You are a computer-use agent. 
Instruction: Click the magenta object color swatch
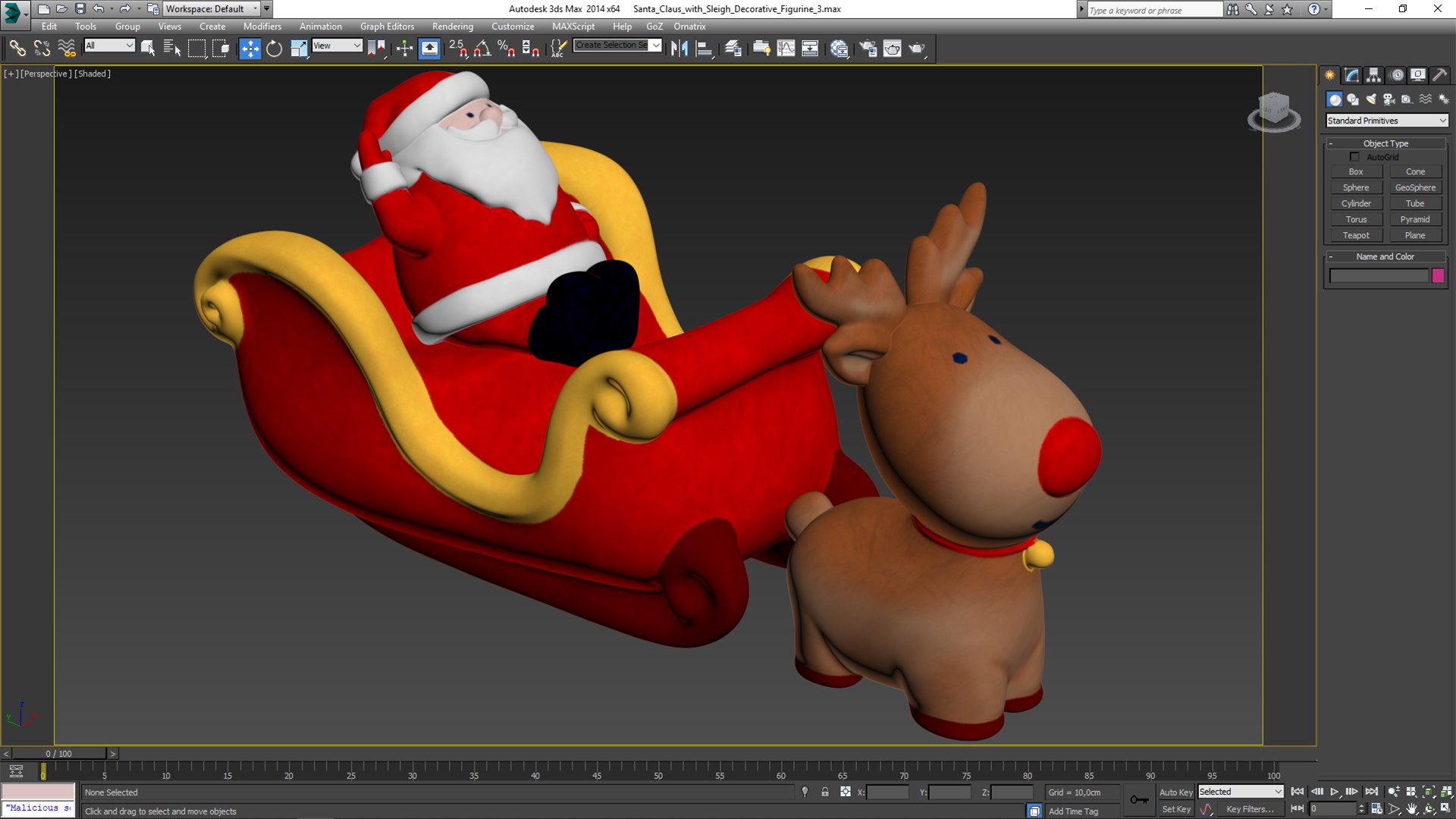pyautogui.click(x=1438, y=276)
